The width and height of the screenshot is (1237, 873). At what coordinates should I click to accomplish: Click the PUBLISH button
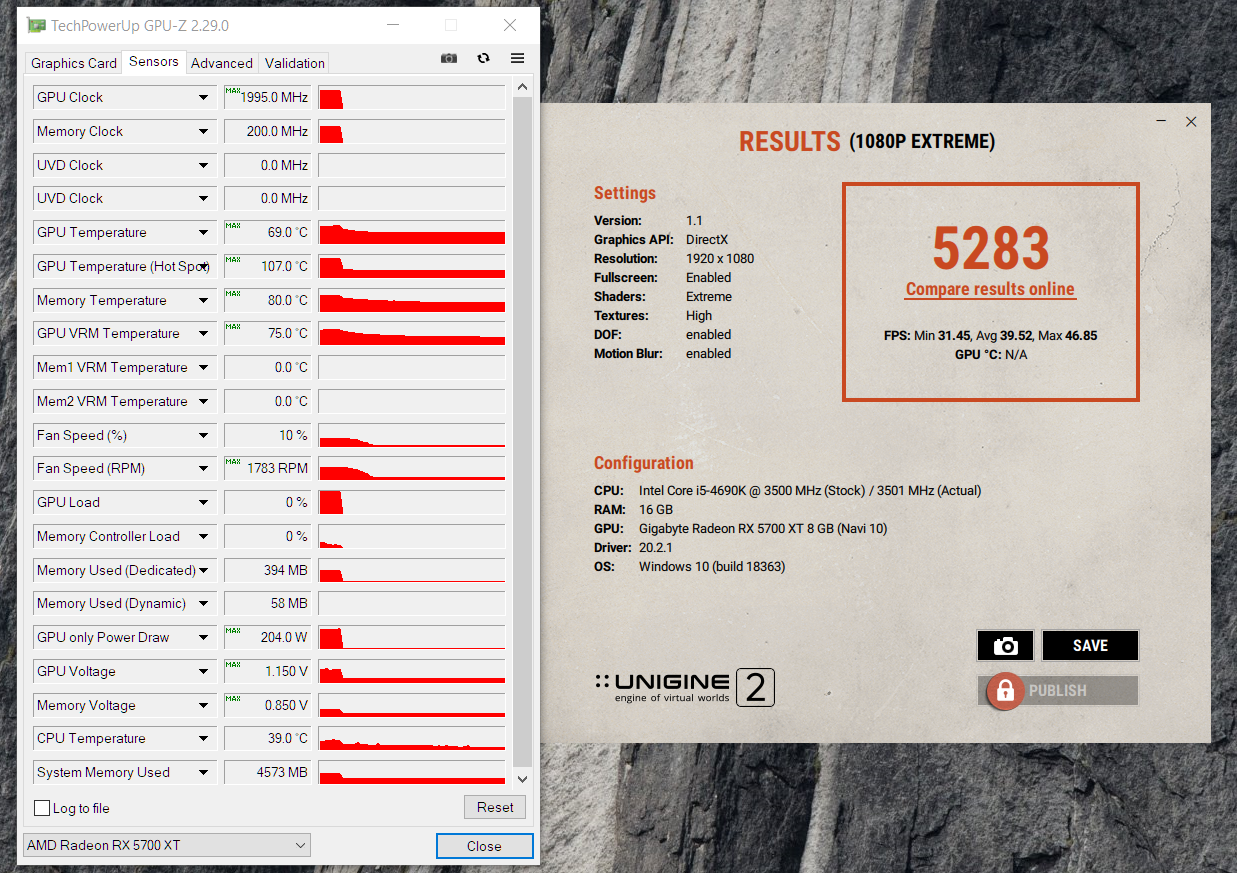[1057, 691]
